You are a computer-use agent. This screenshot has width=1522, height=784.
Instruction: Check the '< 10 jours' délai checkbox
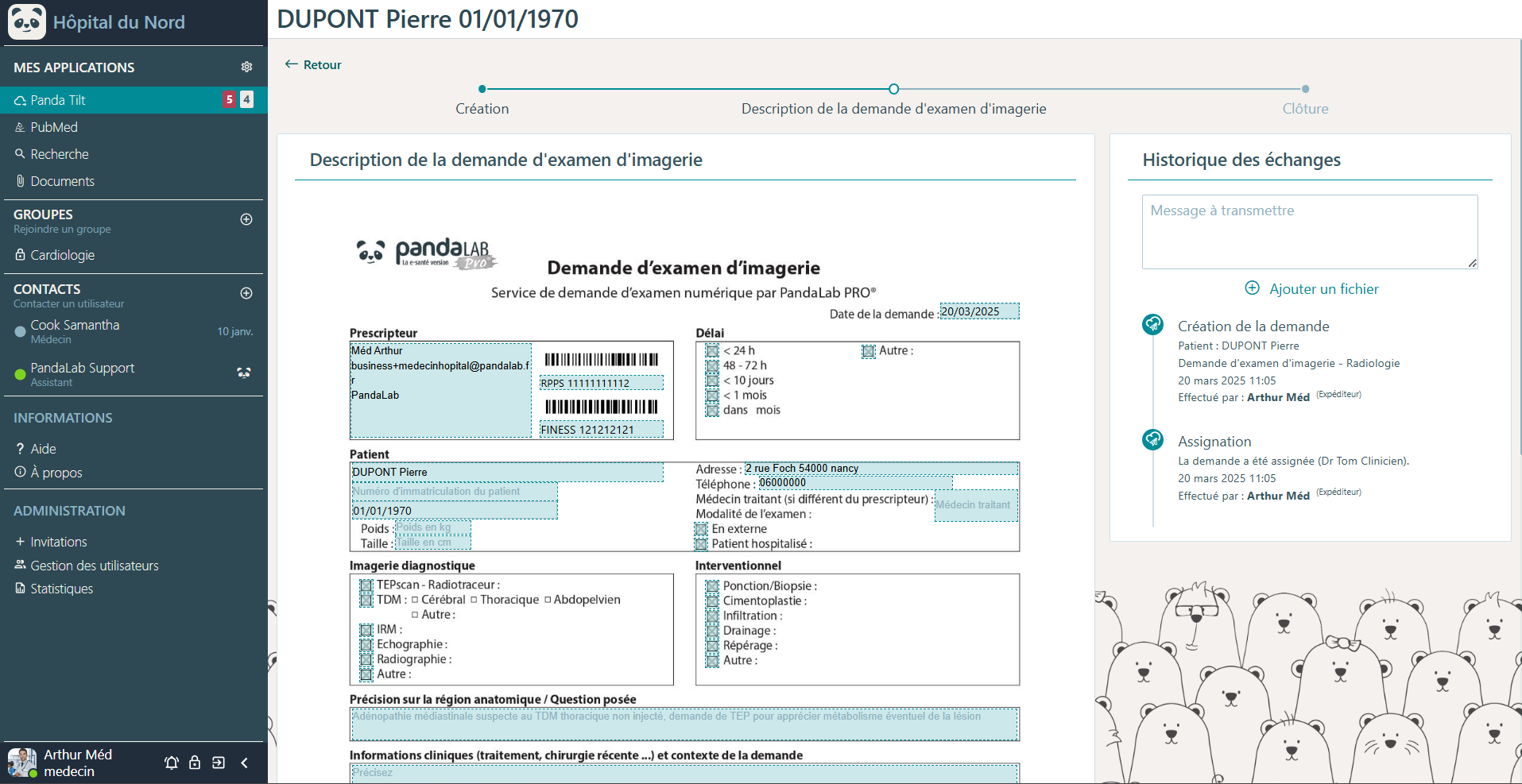[x=712, y=381]
